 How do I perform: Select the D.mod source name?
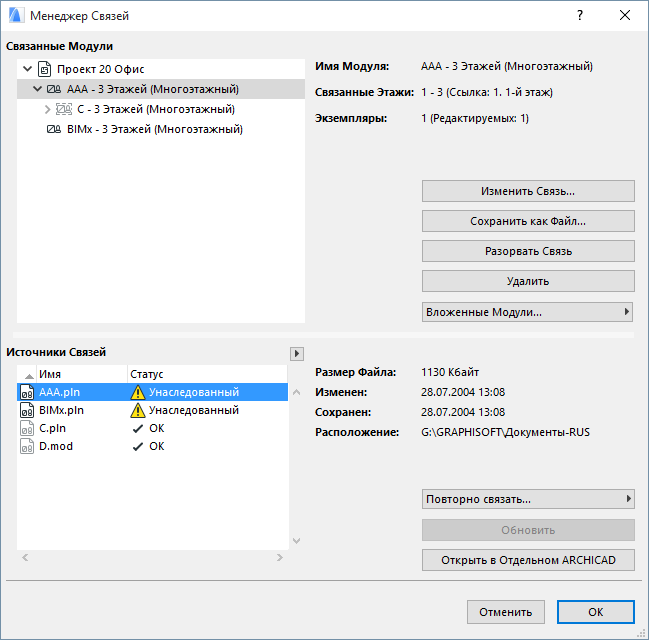tap(56, 446)
